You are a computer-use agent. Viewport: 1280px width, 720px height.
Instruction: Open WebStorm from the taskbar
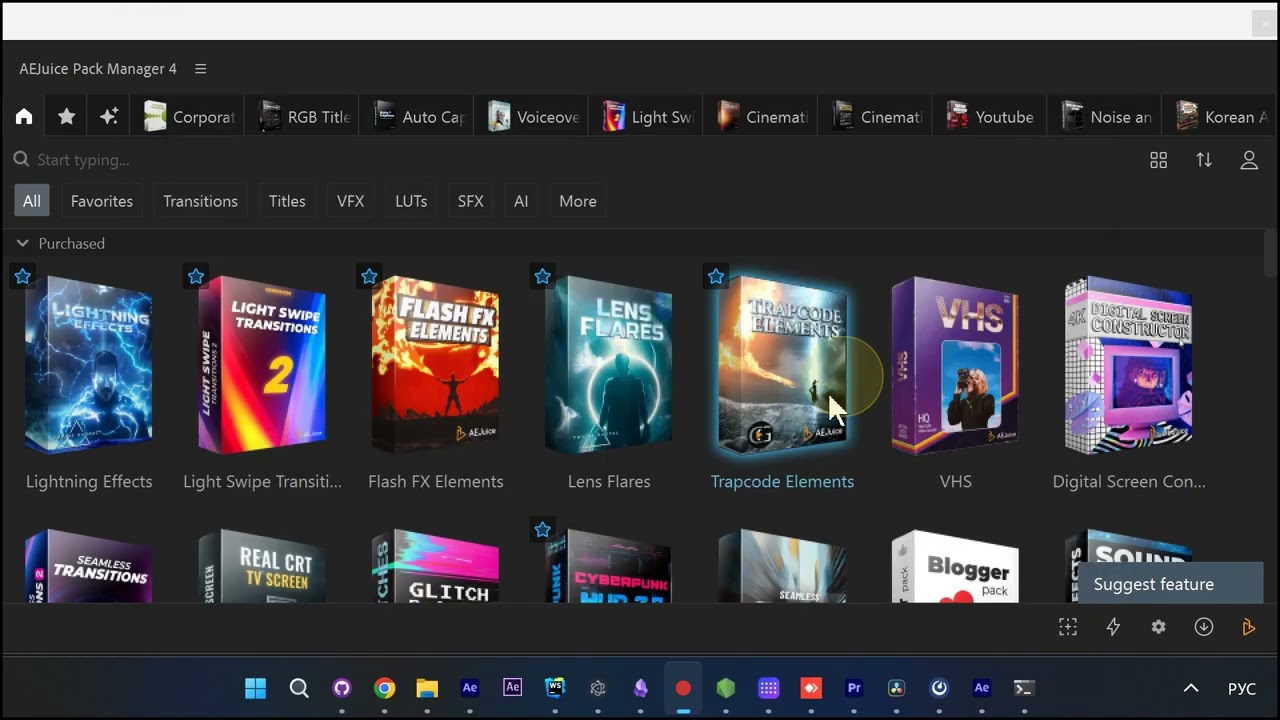tap(555, 688)
